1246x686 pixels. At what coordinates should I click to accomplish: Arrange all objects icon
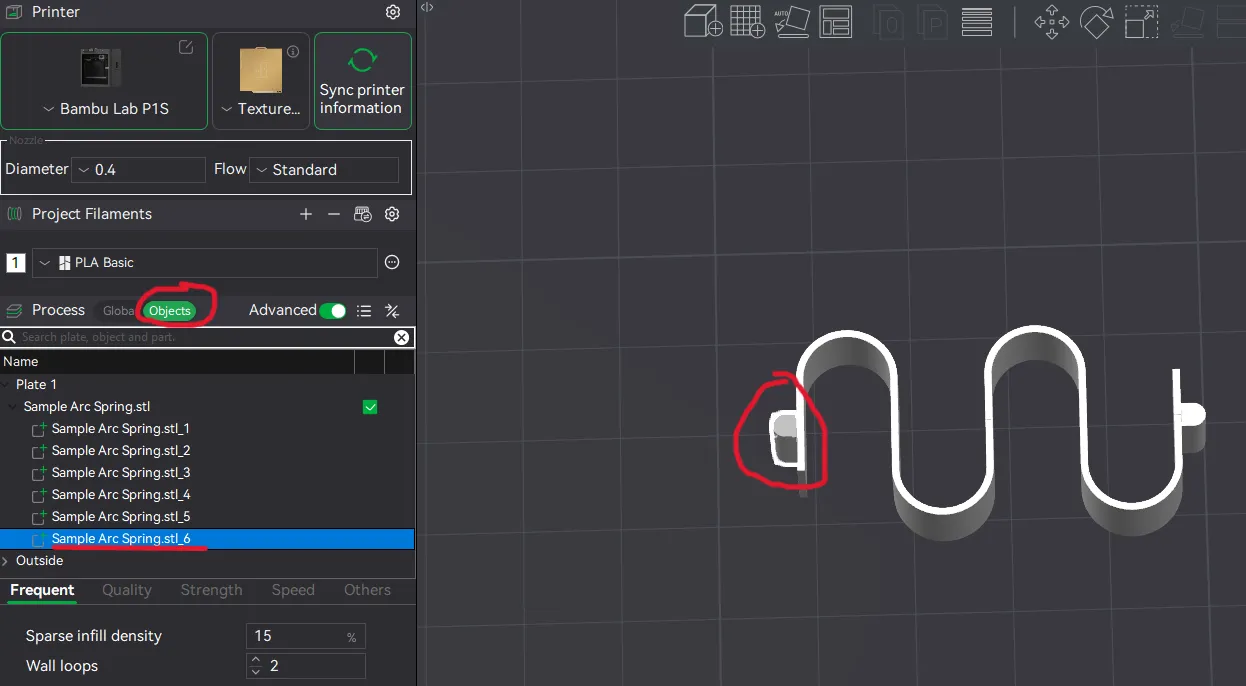[834, 21]
